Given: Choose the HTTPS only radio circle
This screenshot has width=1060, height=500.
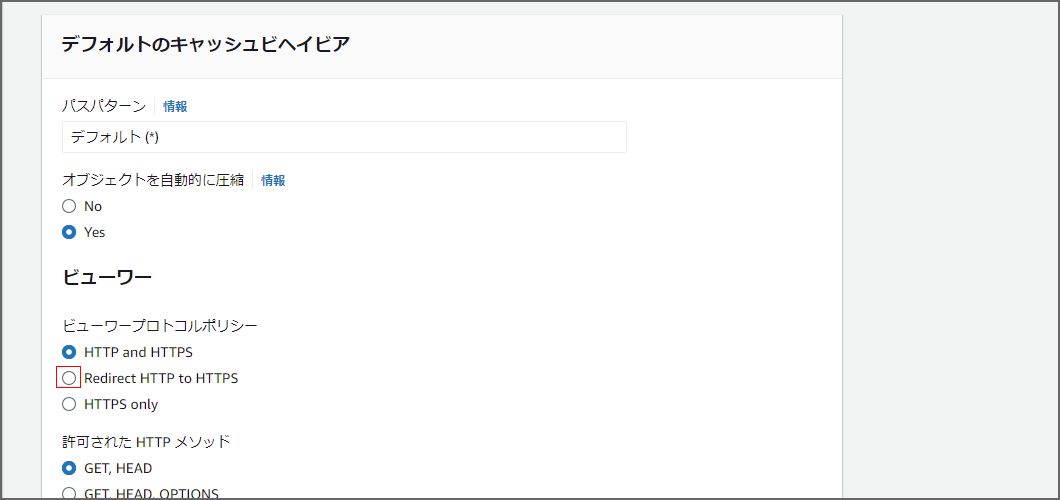Looking at the screenshot, I should [x=69, y=405].
